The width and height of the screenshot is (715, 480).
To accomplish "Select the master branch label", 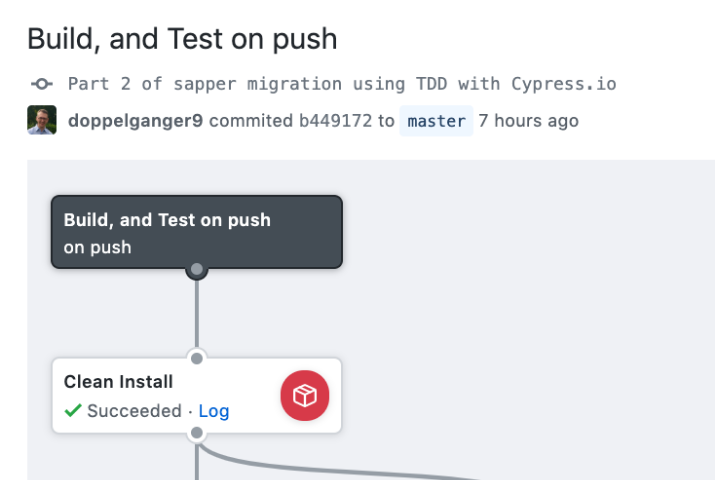I will pos(436,121).
